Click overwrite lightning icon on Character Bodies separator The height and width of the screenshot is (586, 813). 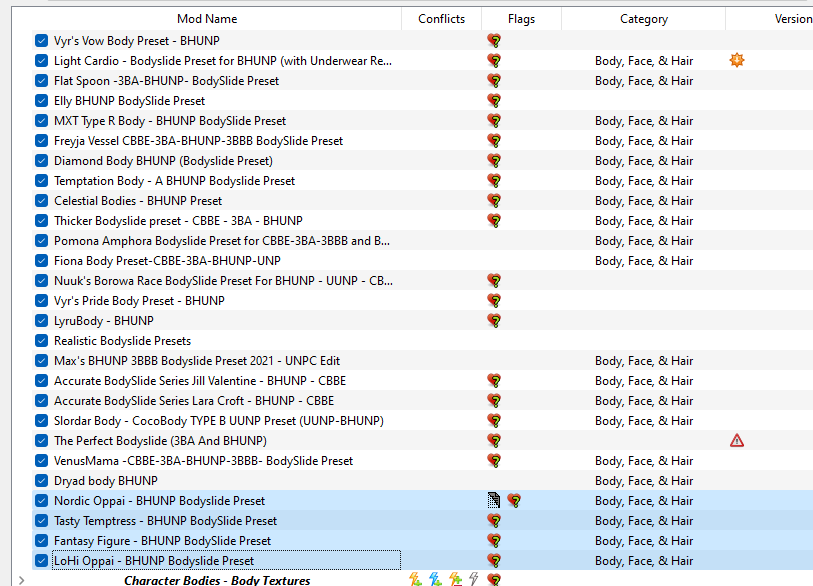(415, 579)
